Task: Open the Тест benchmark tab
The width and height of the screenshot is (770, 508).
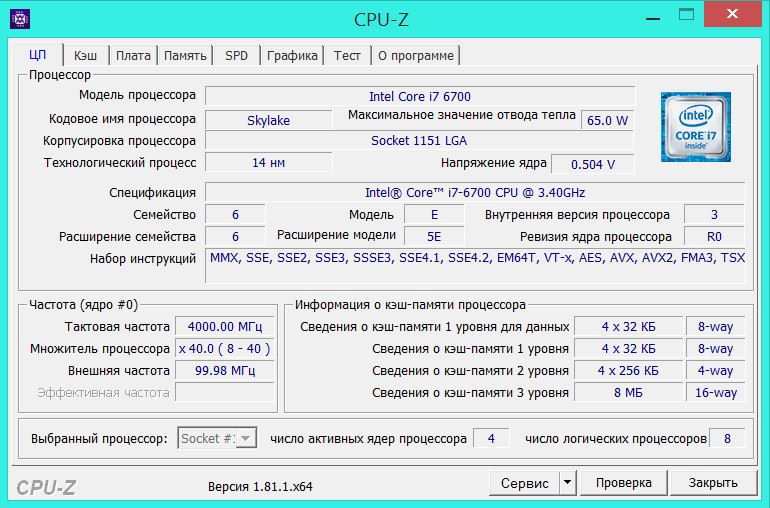Action: [x=347, y=55]
